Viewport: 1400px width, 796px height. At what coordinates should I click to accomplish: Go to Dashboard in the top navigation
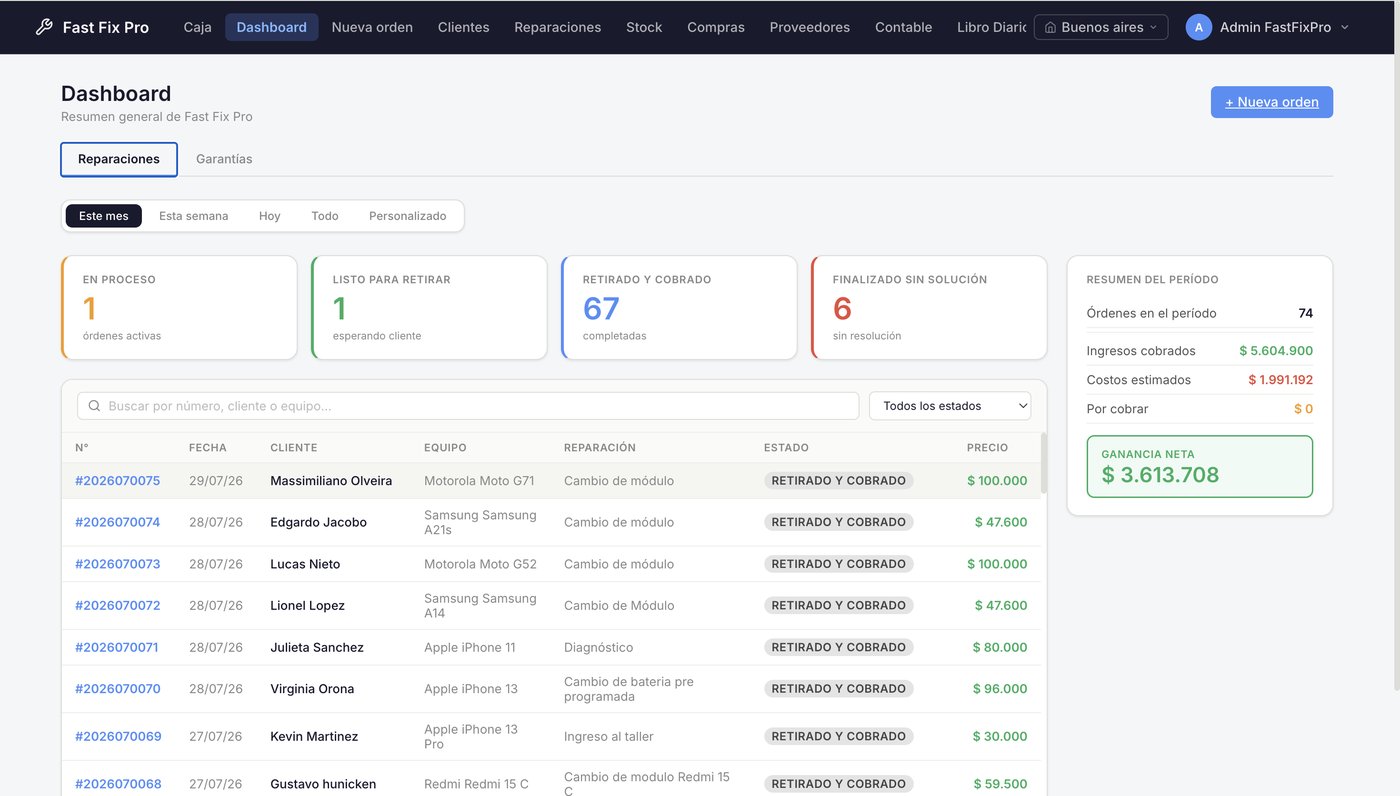point(272,27)
